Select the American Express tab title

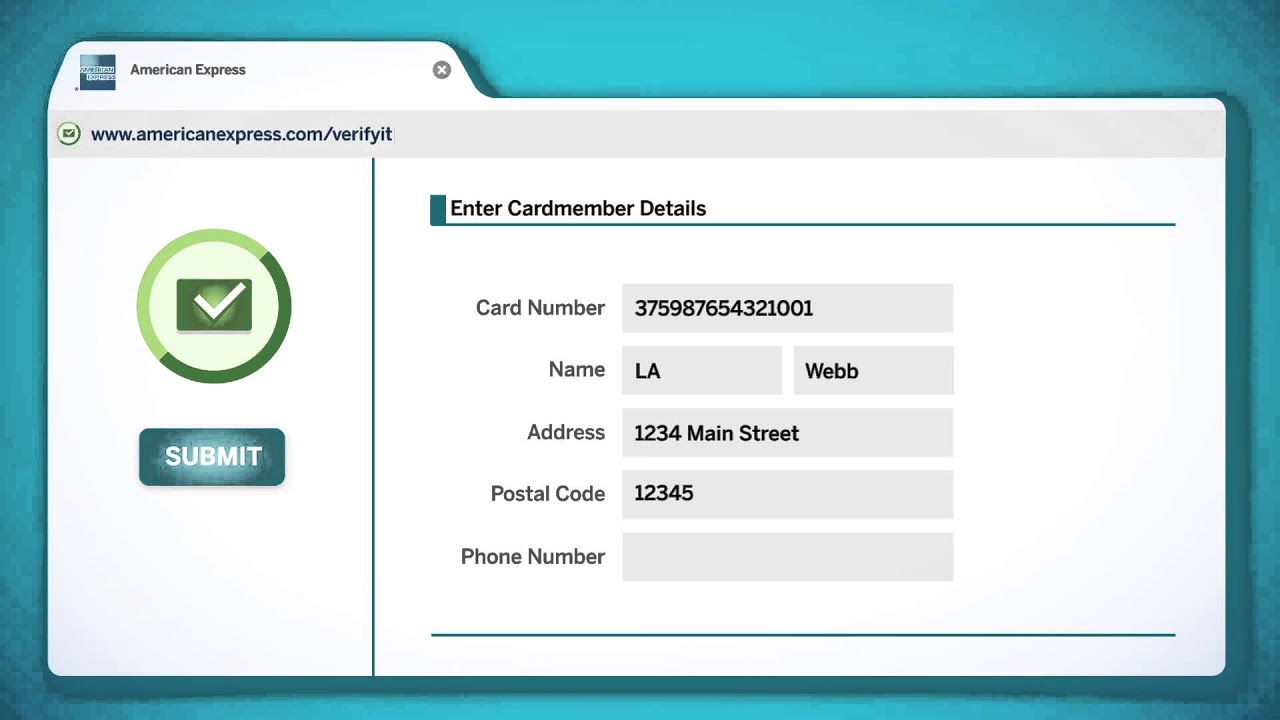[188, 70]
